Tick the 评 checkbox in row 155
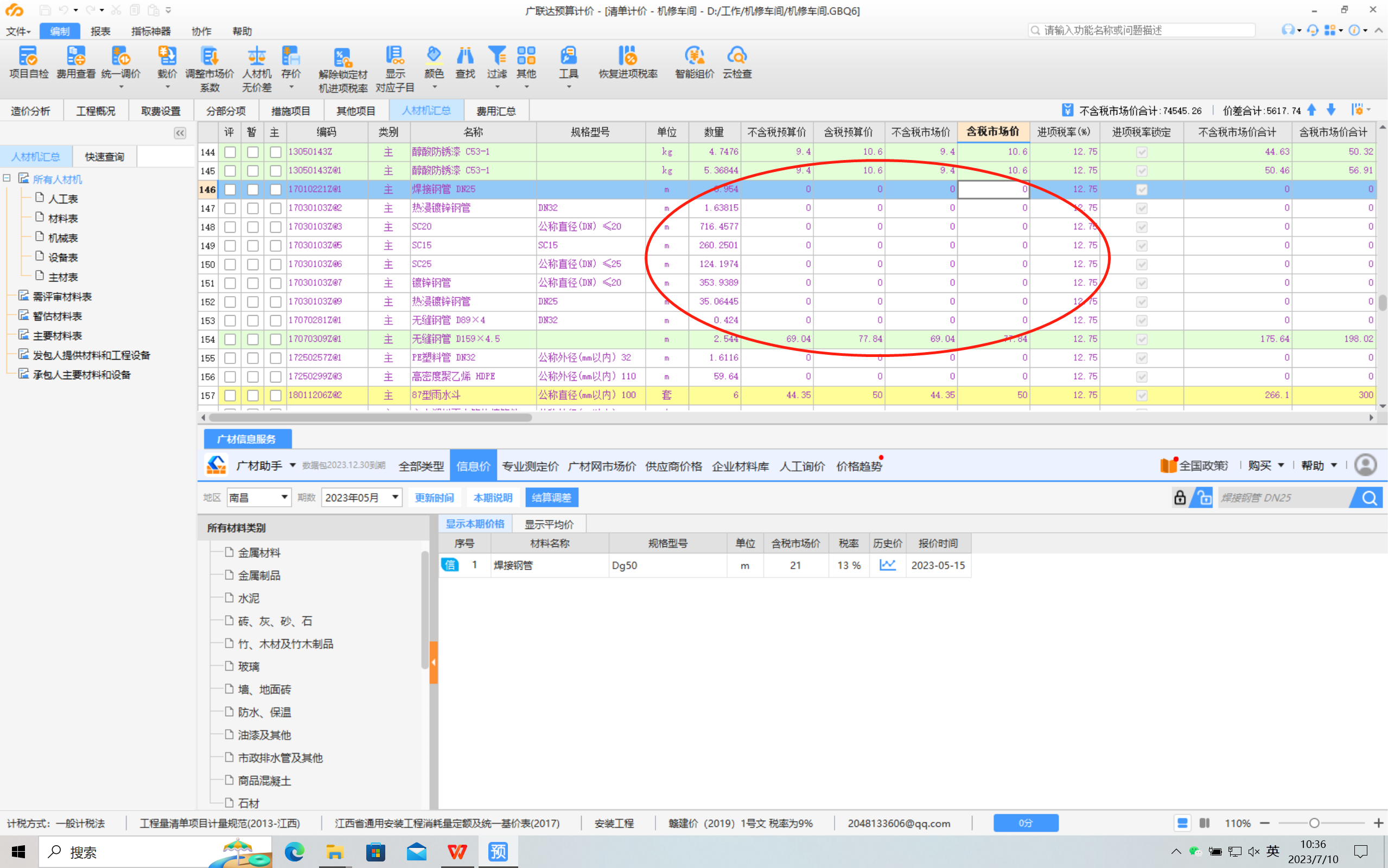Image resolution: width=1388 pixels, height=868 pixels. [230, 358]
